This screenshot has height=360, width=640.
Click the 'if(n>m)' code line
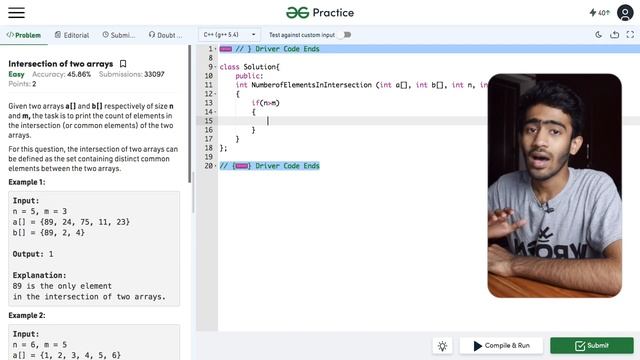[265, 103]
